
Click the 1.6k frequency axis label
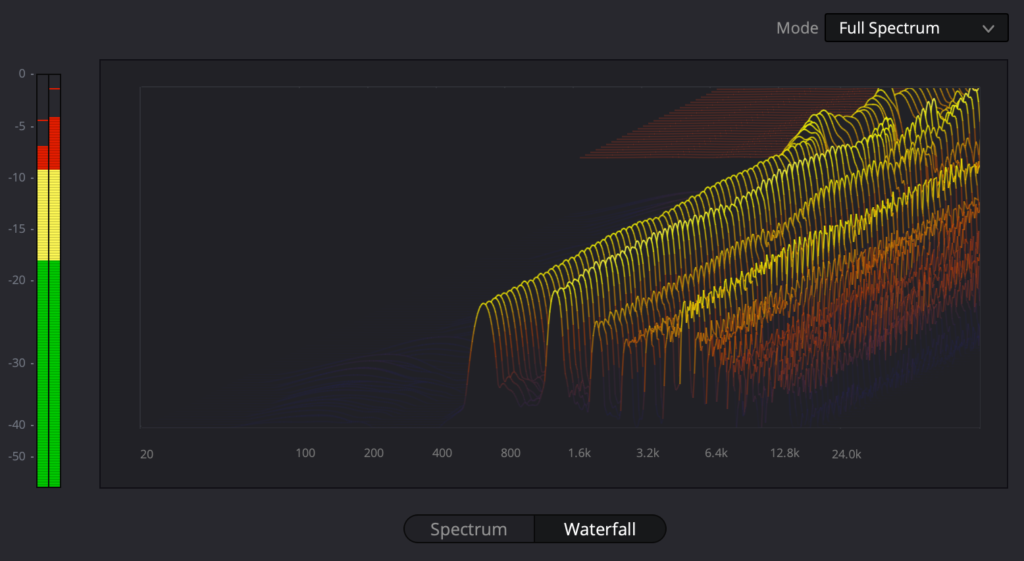click(x=579, y=453)
